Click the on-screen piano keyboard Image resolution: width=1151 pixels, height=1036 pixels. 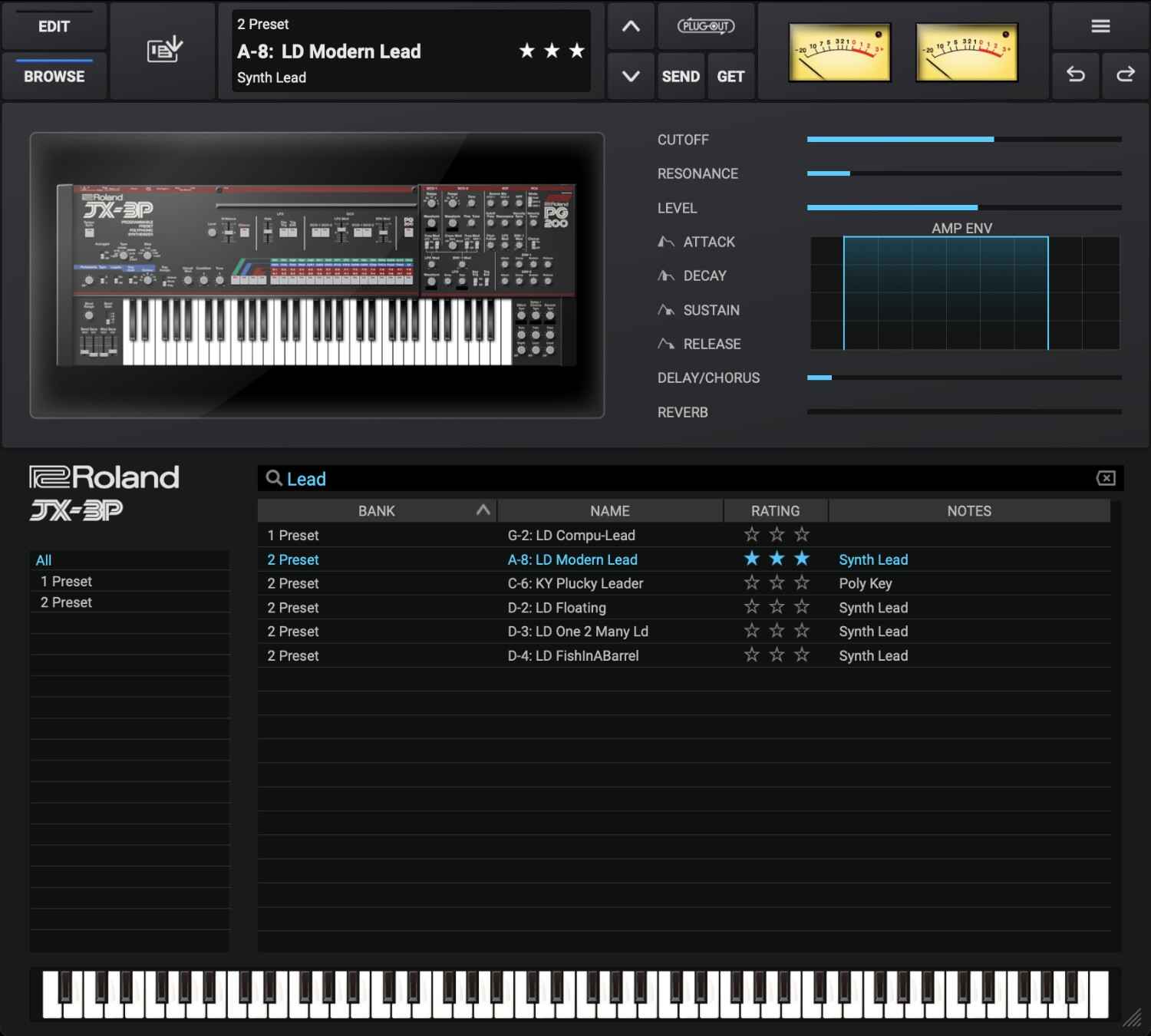click(x=575, y=995)
